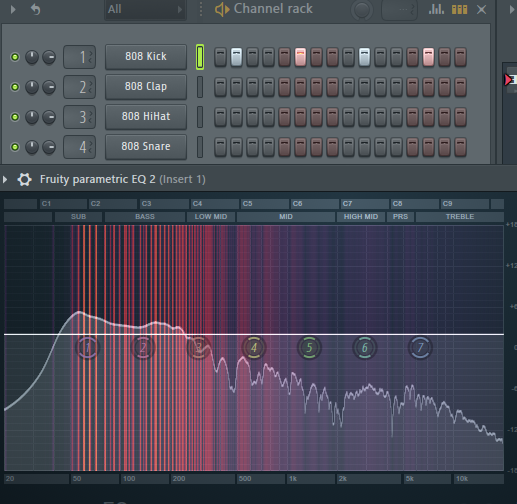This screenshot has width=517, height=504.
Task: Open the 808 Clap channel button
Action: [x=146, y=87]
